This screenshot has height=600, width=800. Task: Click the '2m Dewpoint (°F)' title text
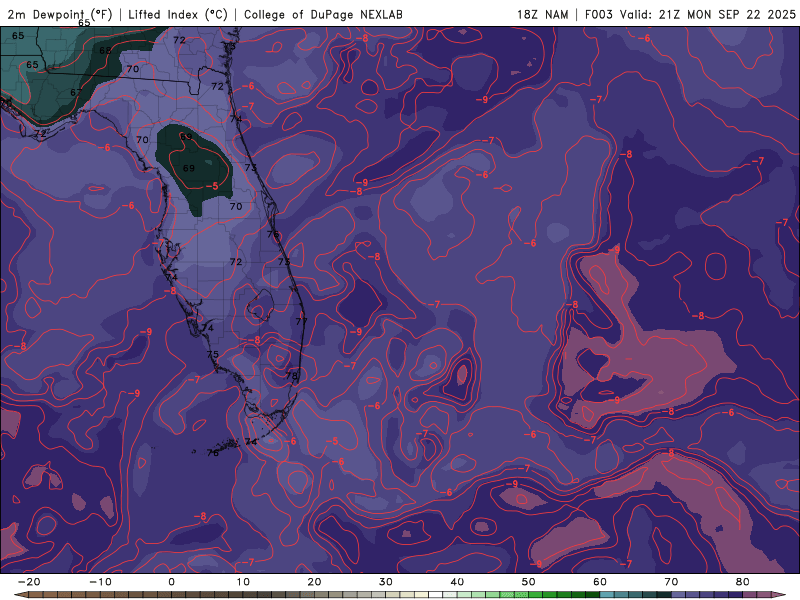tap(60, 14)
